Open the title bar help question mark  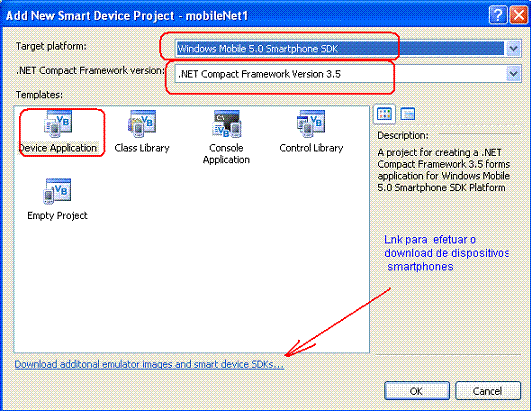click(x=497, y=15)
